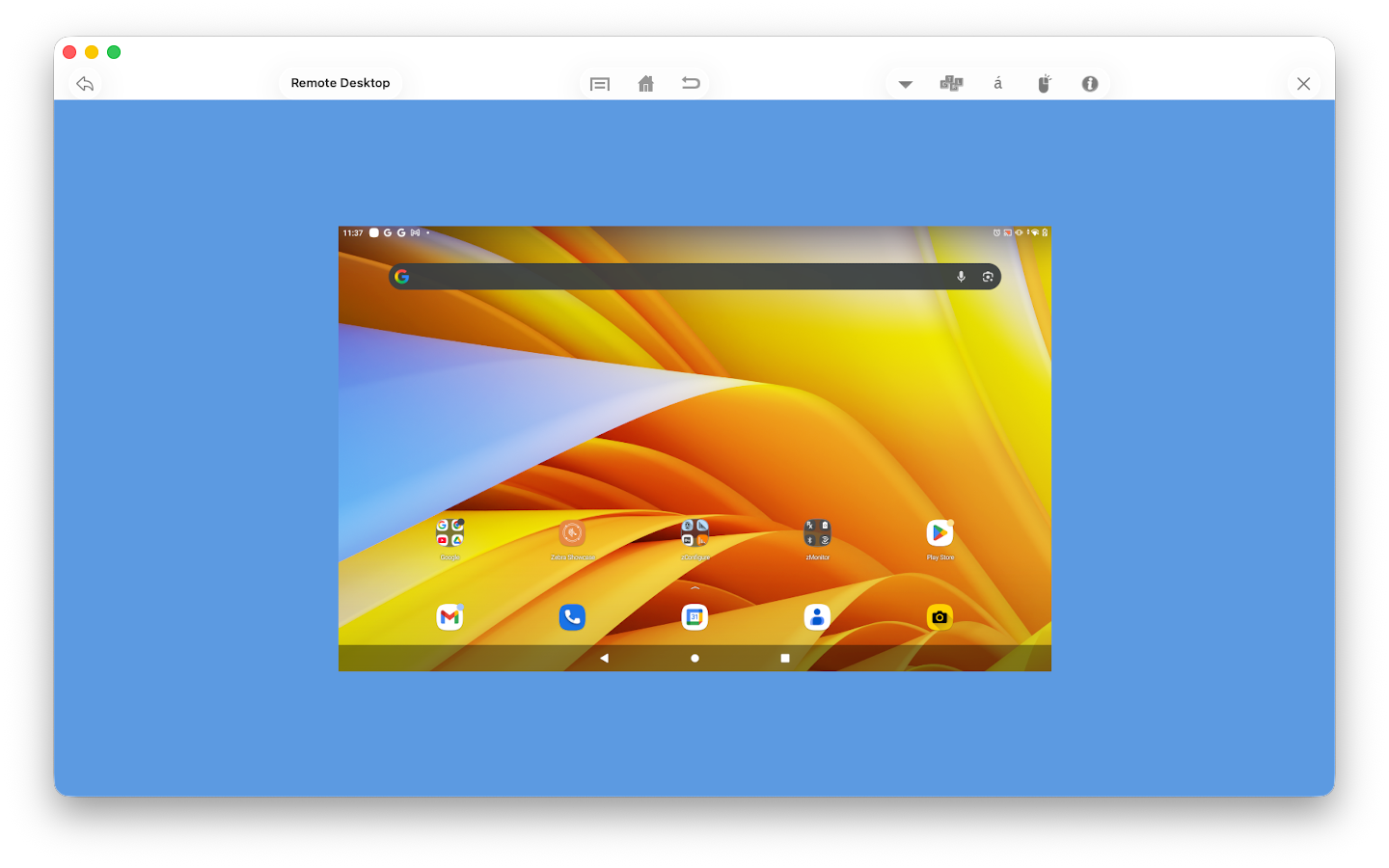
Task: Open the Google apps folder
Action: [x=449, y=532]
